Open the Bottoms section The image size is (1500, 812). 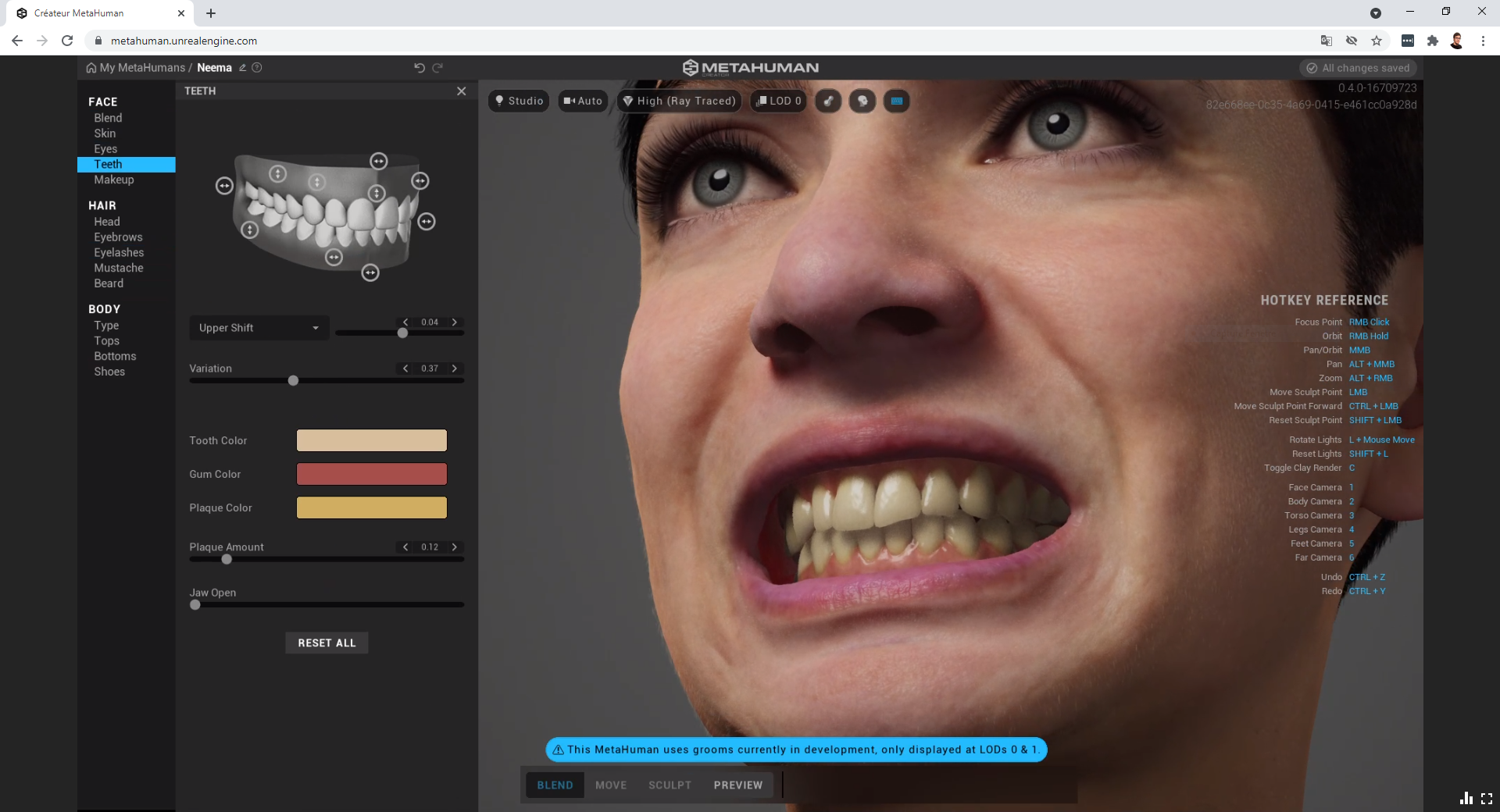pos(115,356)
